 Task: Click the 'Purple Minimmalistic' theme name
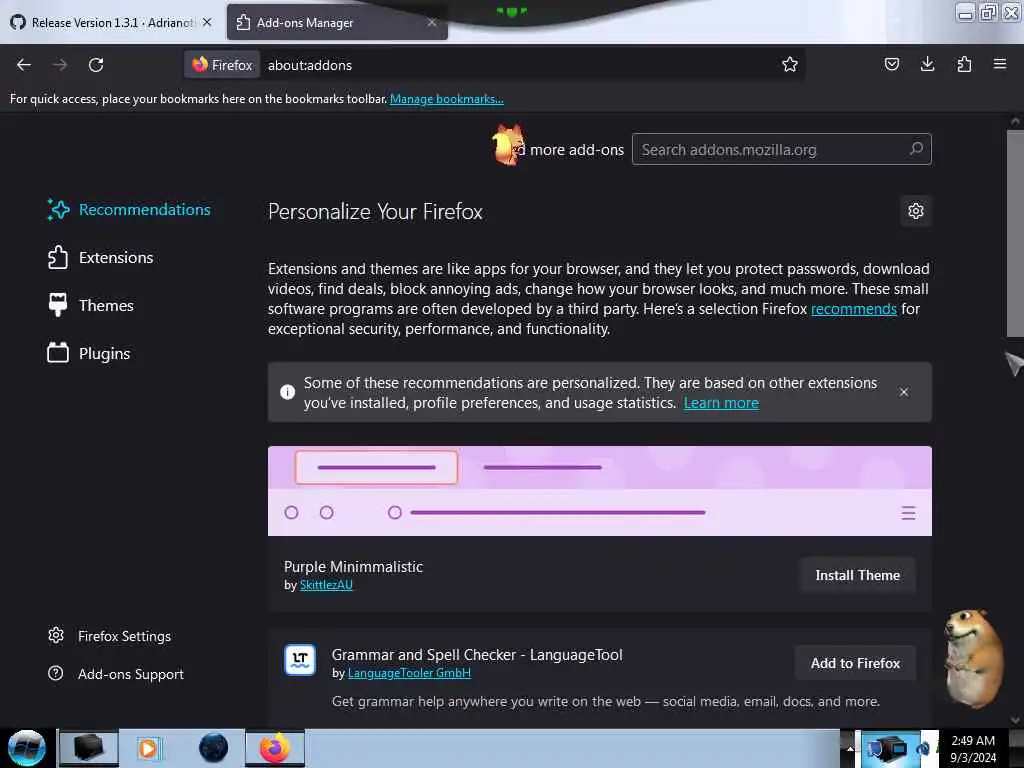click(x=353, y=567)
